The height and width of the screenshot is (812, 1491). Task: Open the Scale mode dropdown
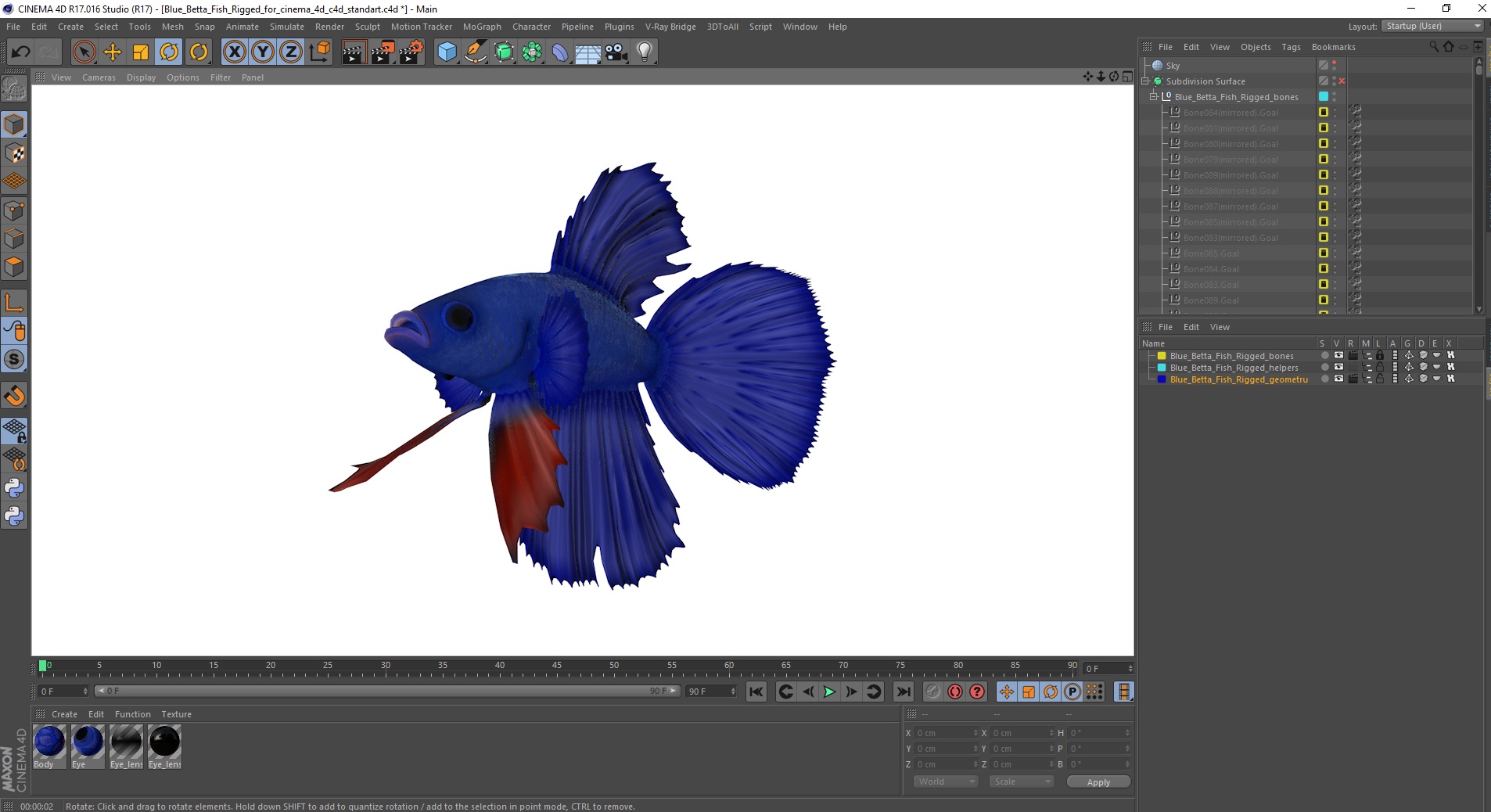(x=1022, y=781)
